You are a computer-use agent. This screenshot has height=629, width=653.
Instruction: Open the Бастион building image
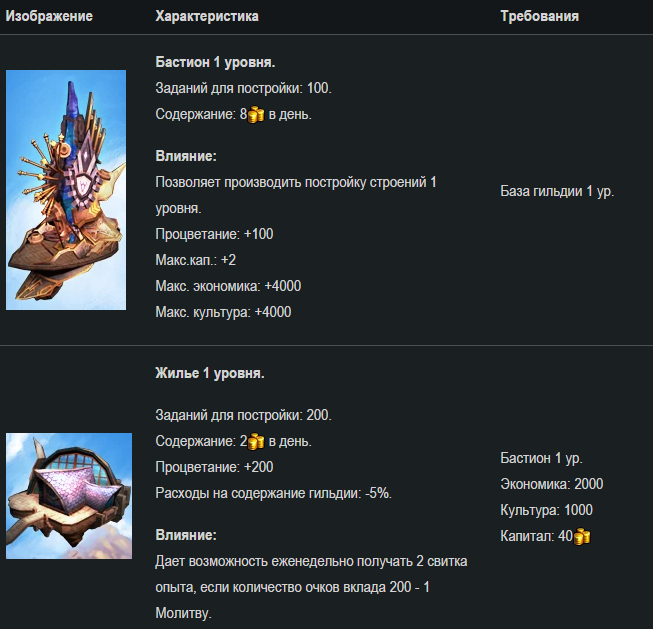tap(66, 190)
